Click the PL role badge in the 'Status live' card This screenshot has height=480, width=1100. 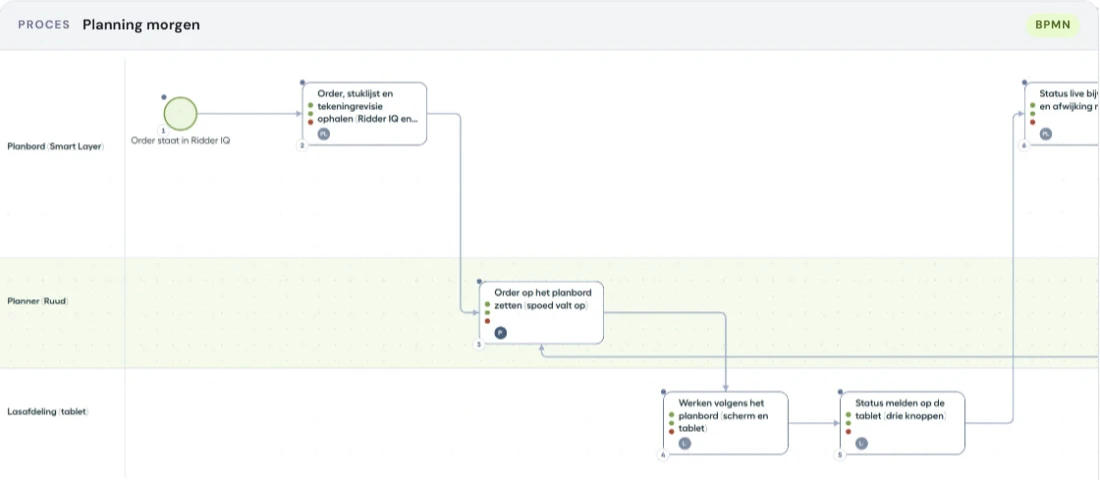1046,134
